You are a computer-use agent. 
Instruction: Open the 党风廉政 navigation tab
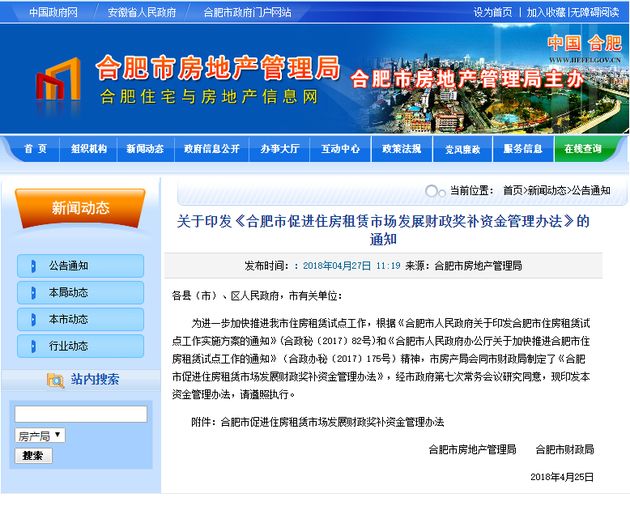coord(462,149)
